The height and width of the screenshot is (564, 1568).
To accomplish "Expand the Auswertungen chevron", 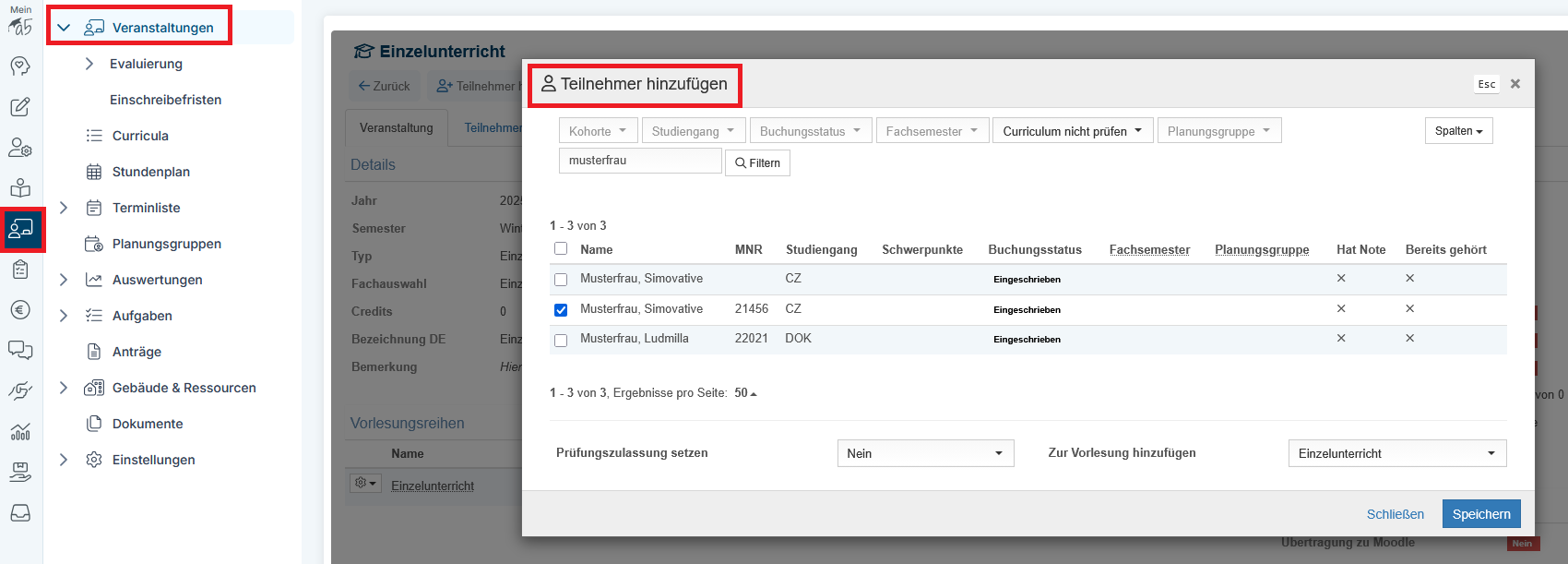I will (x=64, y=280).
